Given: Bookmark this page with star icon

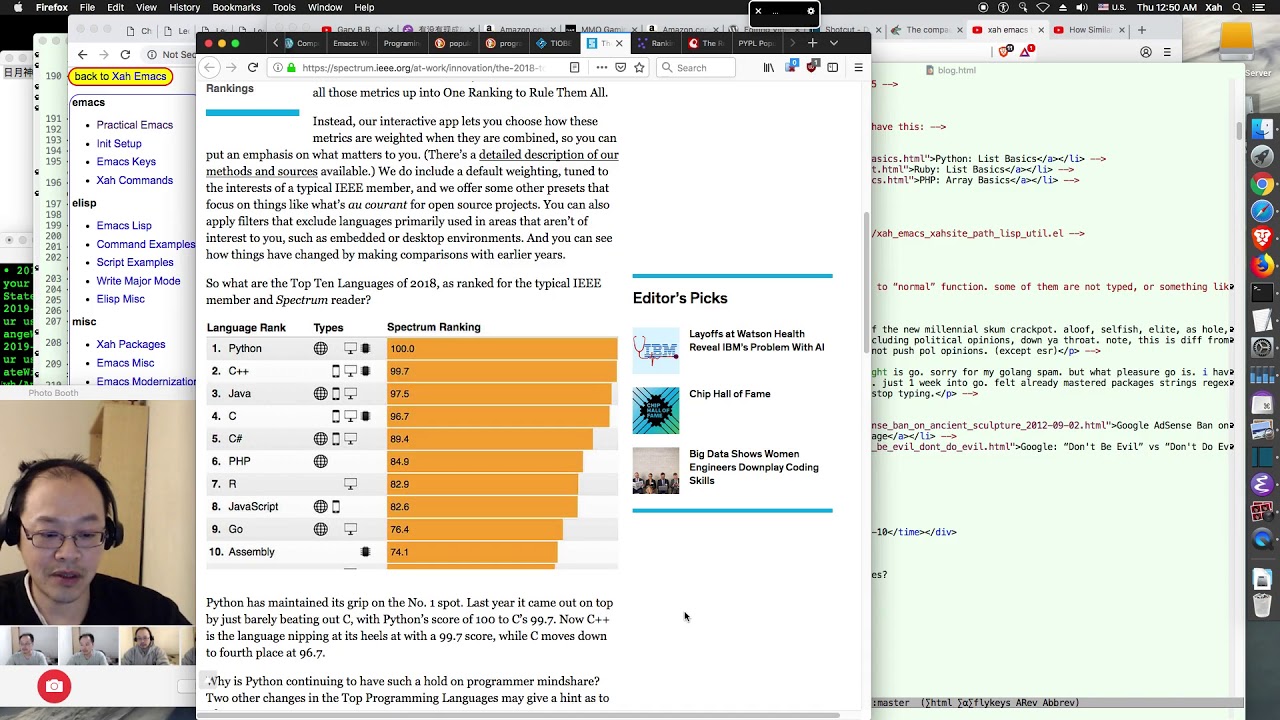Looking at the screenshot, I should pos(639,67).
